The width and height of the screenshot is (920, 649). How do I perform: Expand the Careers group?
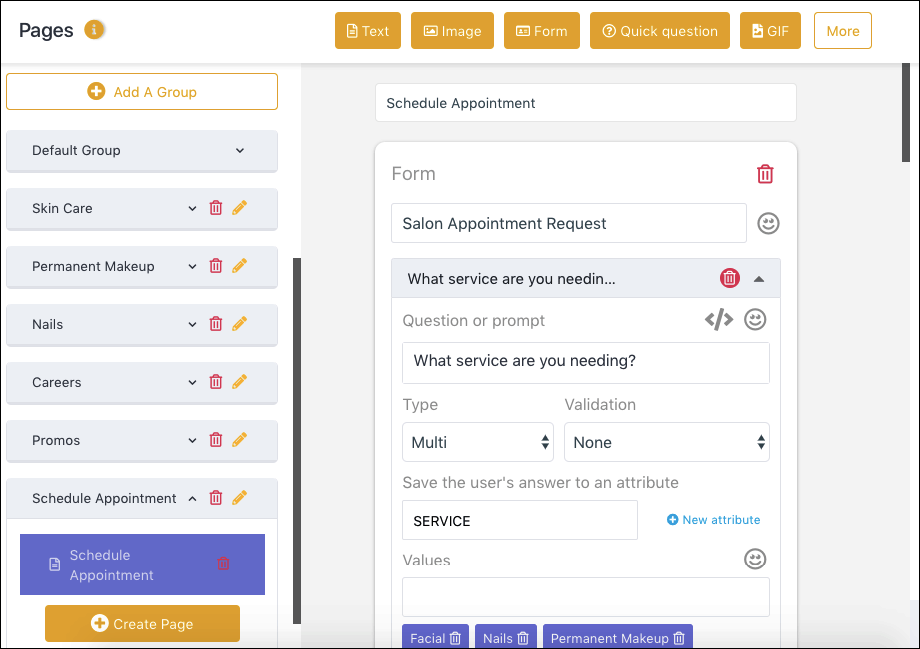tap(192, 383)
